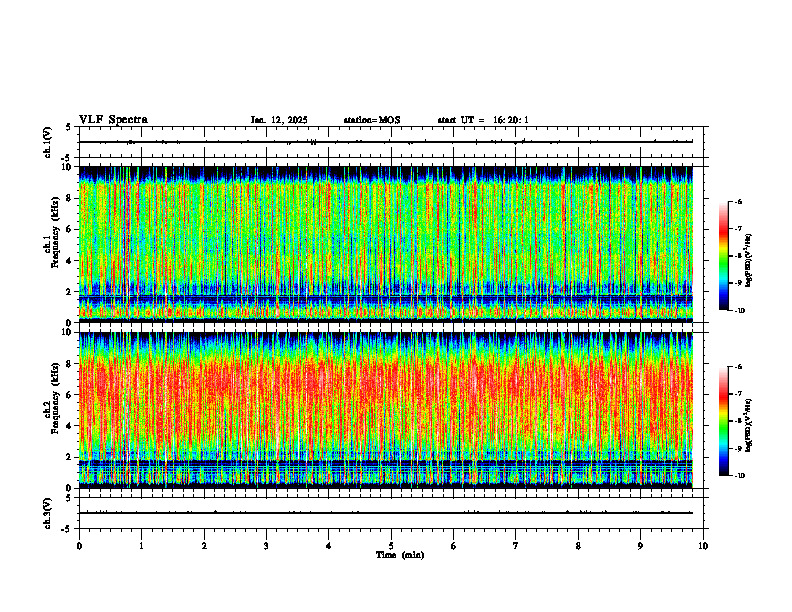Click the ch.1 frequency tick "4"
Viewport: 792px width, 612px height.
[70, 261]
